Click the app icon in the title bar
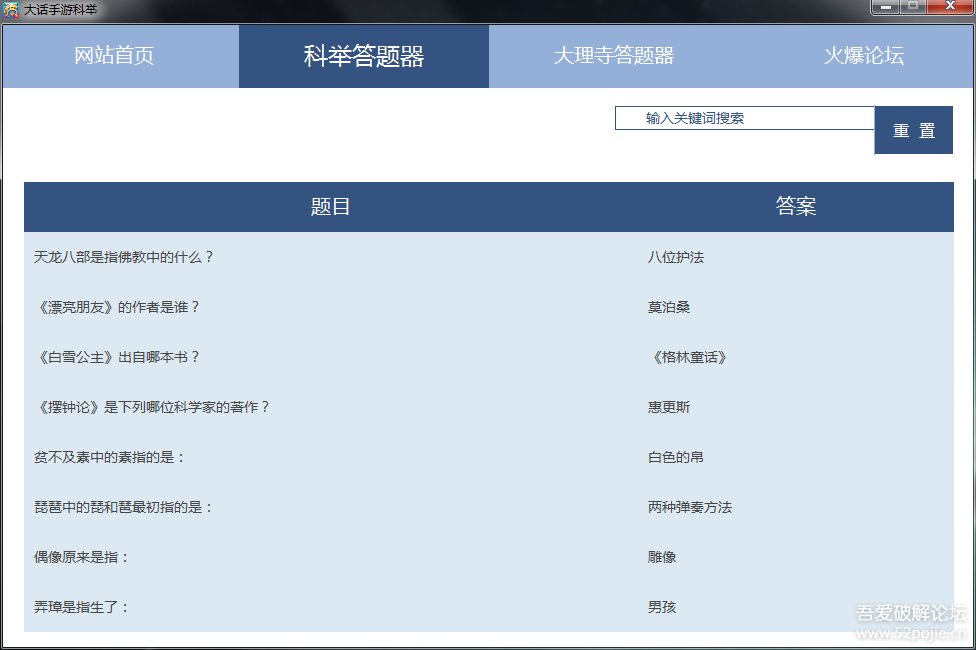 tap(11, 9)
